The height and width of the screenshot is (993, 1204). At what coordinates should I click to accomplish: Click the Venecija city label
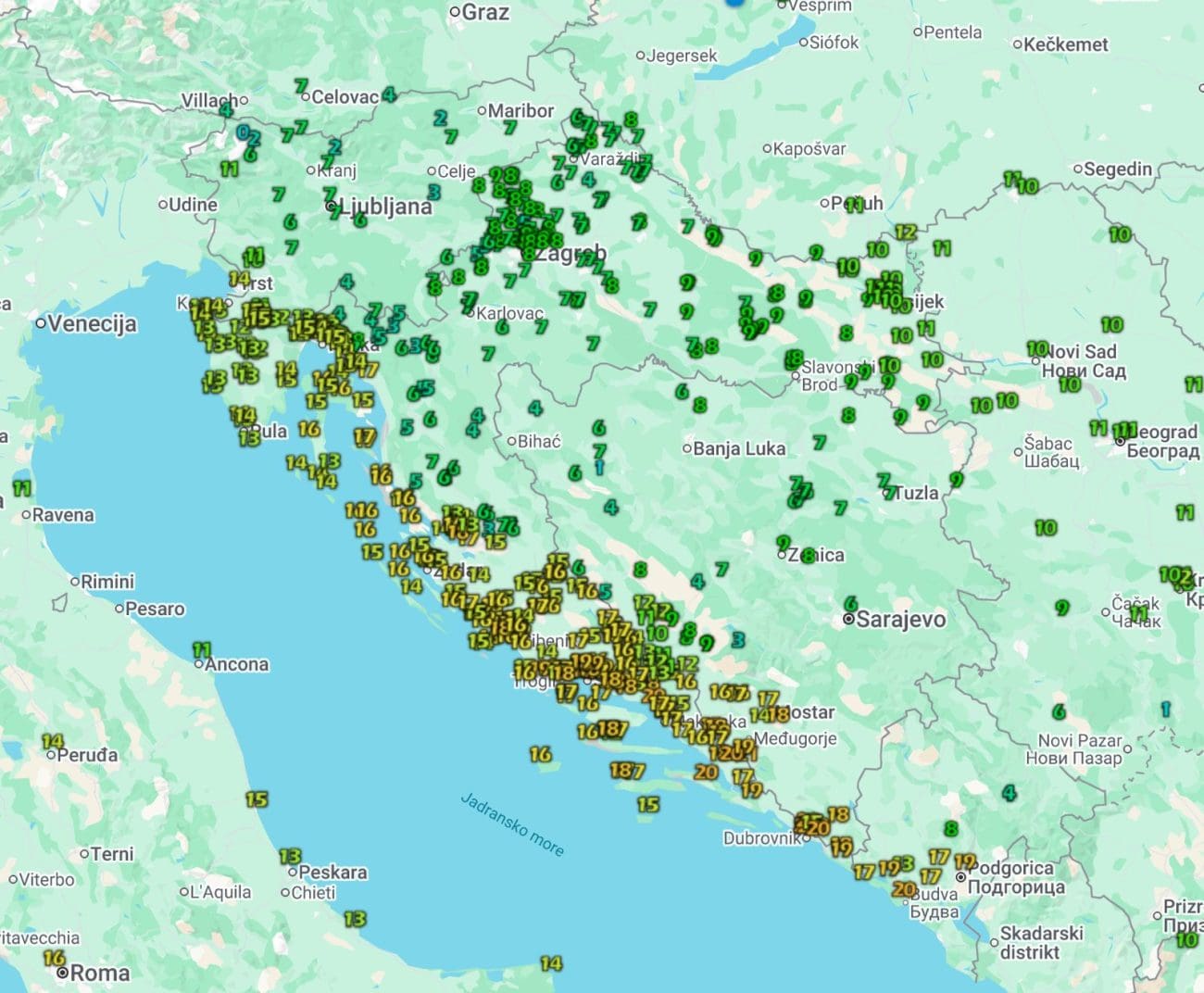coord(92,324)
